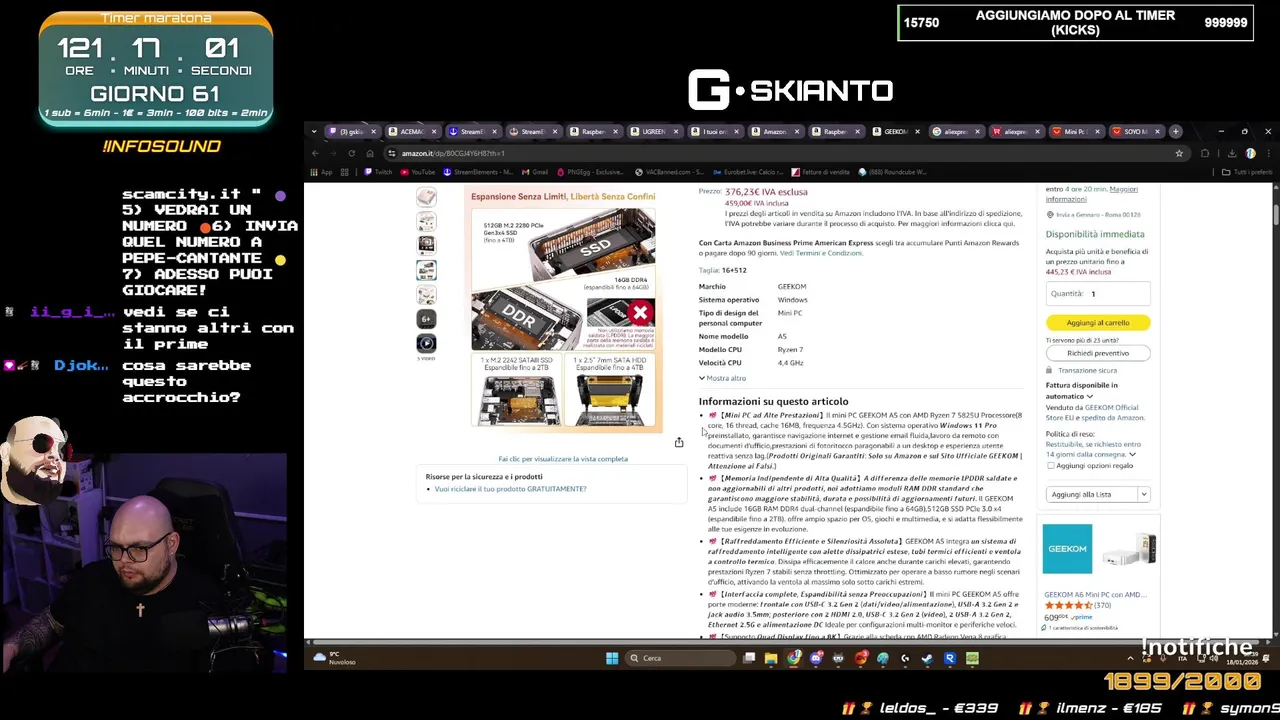Close the red X overlay on product image
The image size is (1280, 720).
[x=640, y=313]
